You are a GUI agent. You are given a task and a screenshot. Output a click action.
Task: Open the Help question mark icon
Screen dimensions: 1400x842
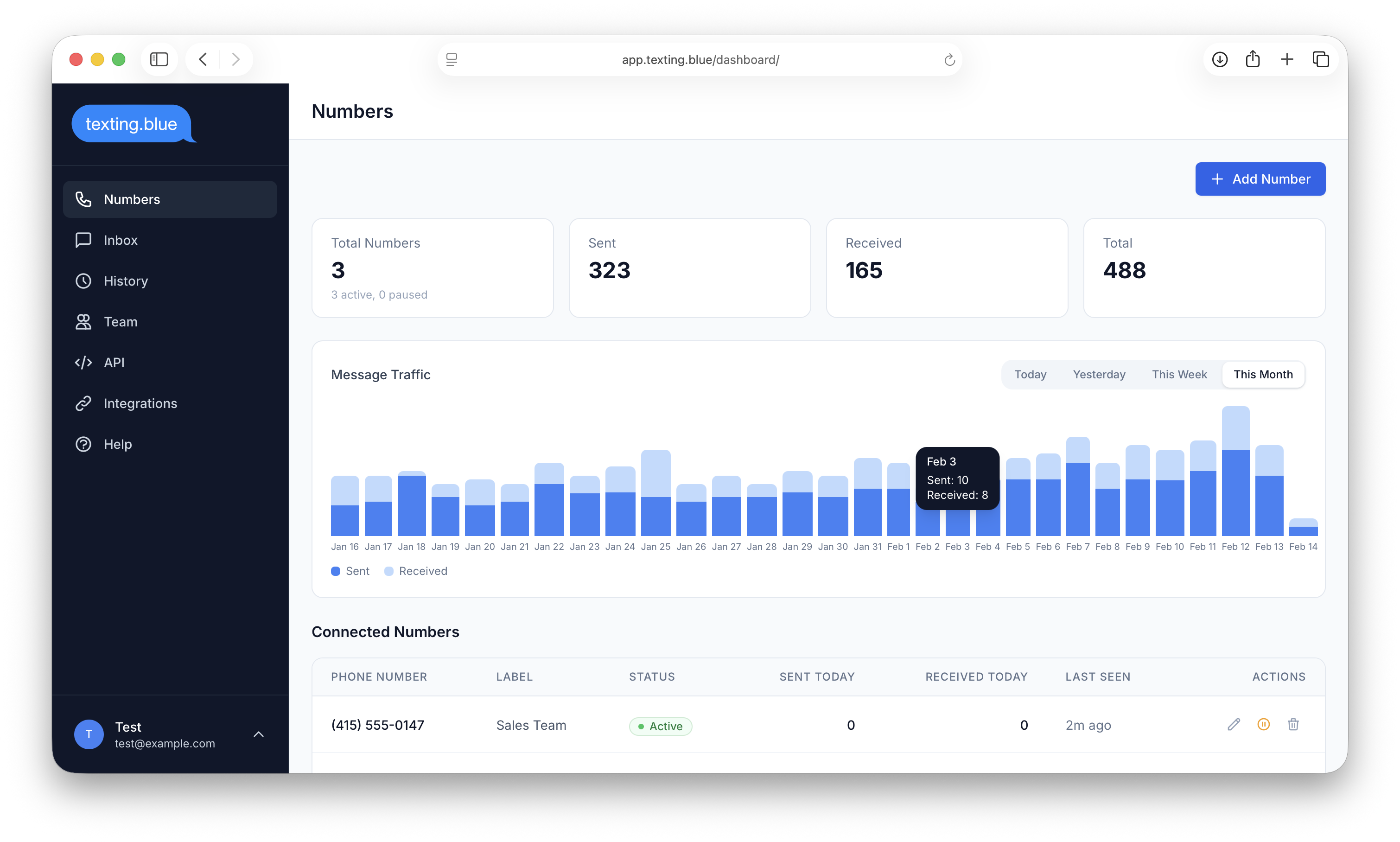click(83, 444)
